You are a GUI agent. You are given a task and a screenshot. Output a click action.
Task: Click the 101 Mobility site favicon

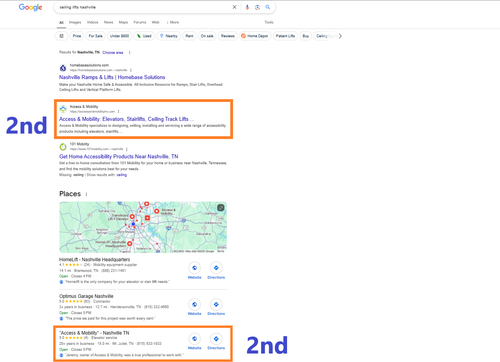click(x=63, y=147)
